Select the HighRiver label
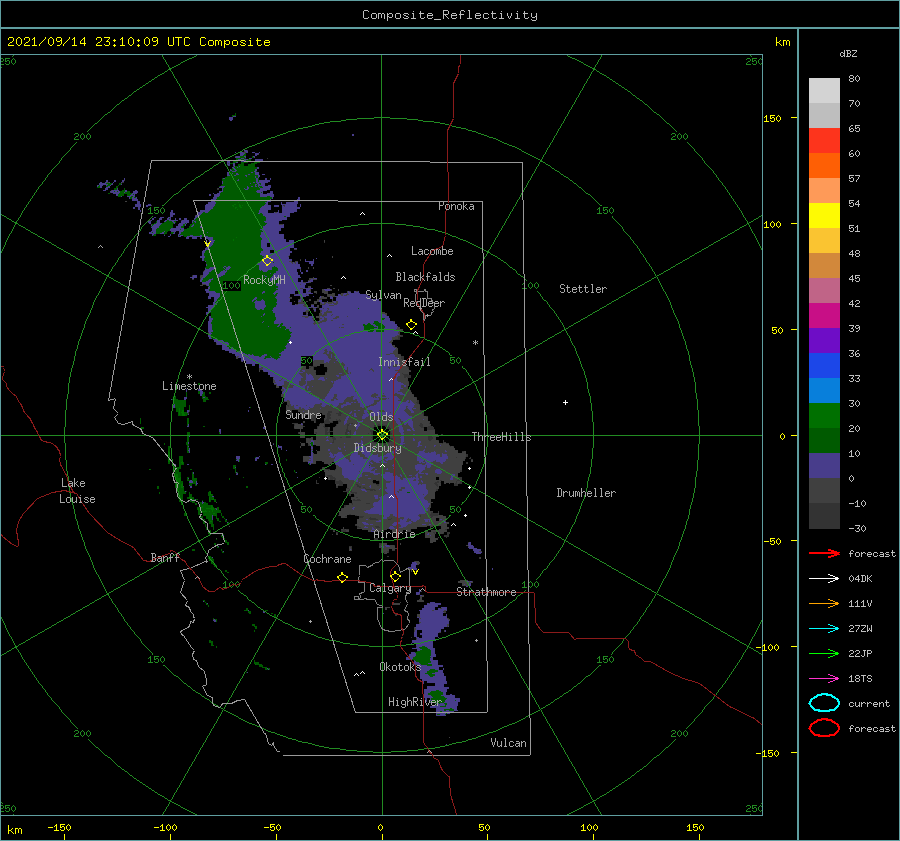The width and height of the screenshot is (900, 841). tap(414, 702)
